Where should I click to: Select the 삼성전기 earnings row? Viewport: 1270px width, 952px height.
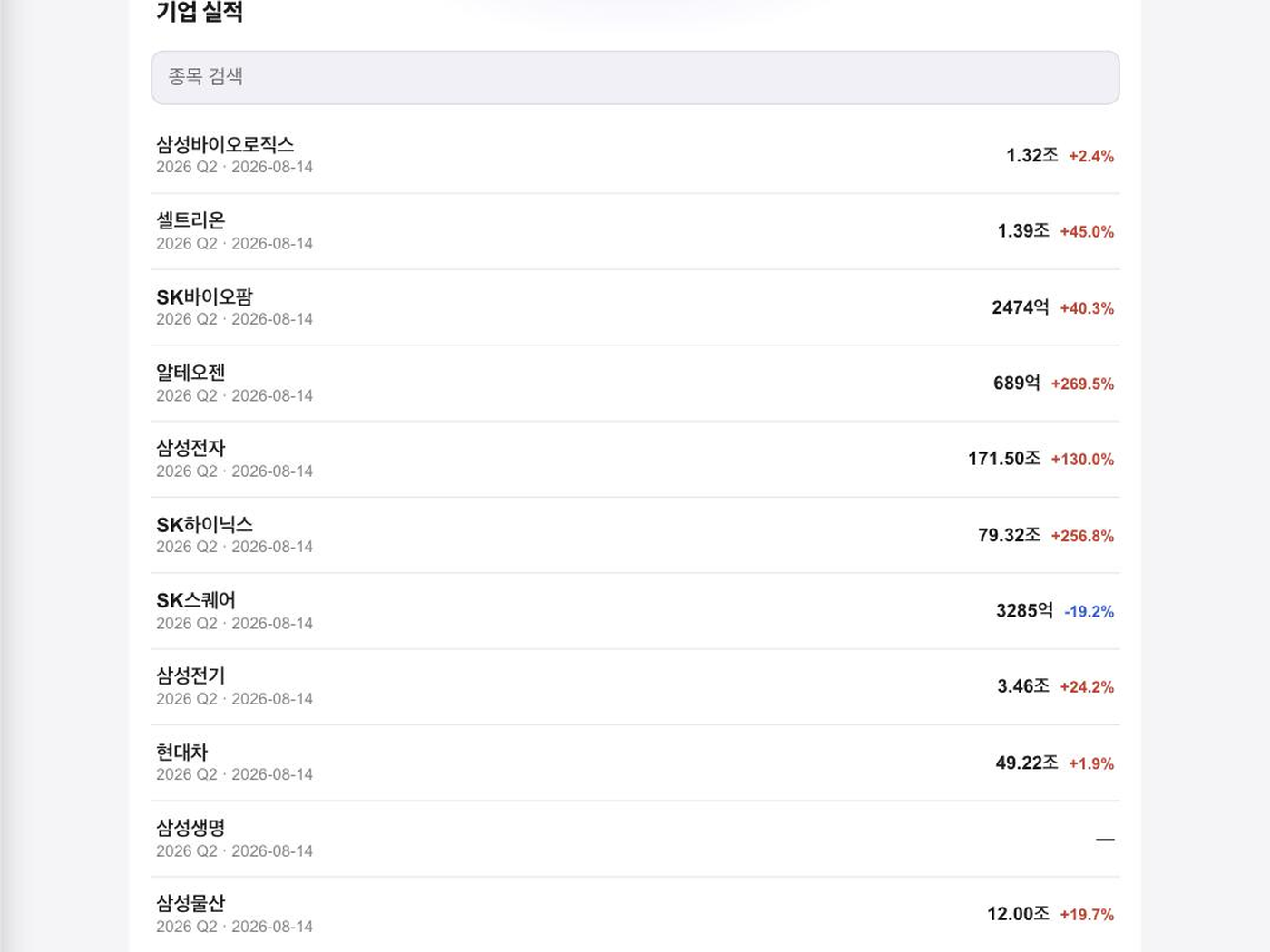(635, 686)
